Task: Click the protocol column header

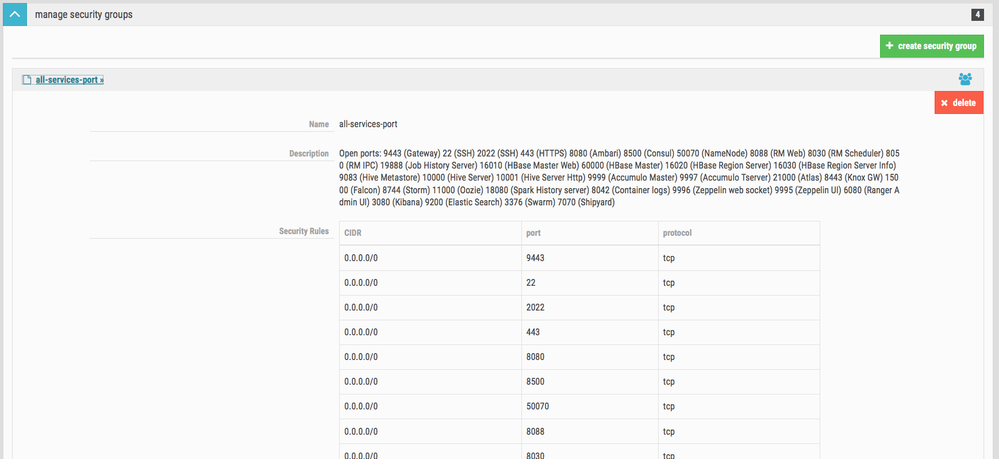Action: pyautogui.click(x=739, y=233)
